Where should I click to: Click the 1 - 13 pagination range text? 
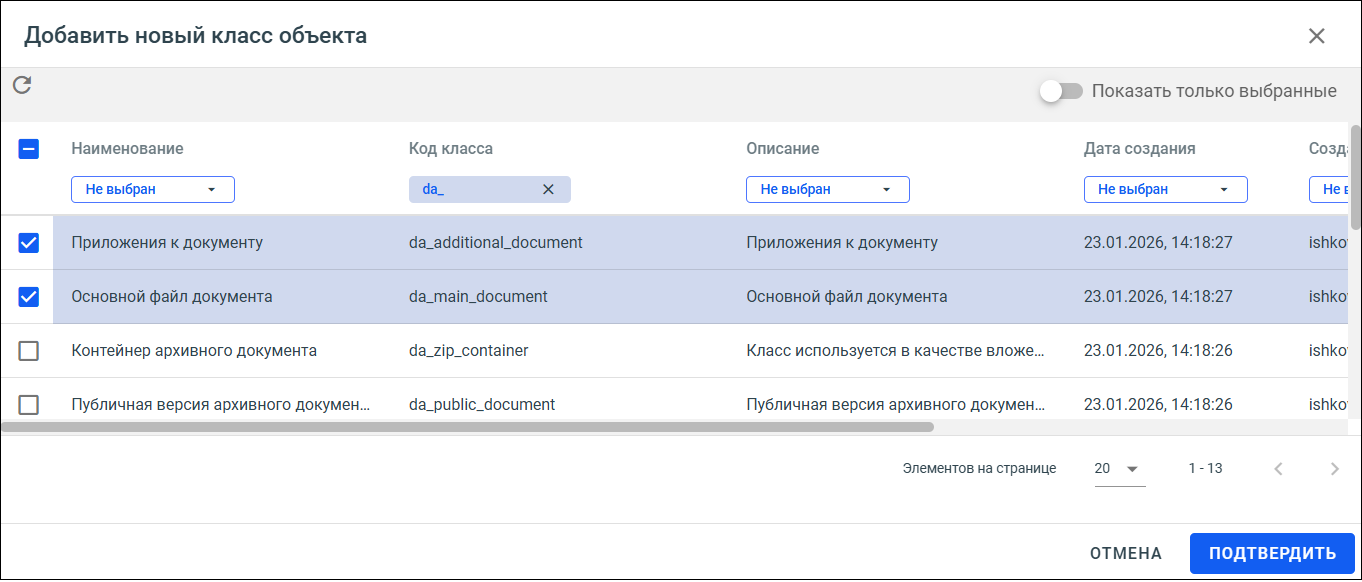click(1205, 468)
